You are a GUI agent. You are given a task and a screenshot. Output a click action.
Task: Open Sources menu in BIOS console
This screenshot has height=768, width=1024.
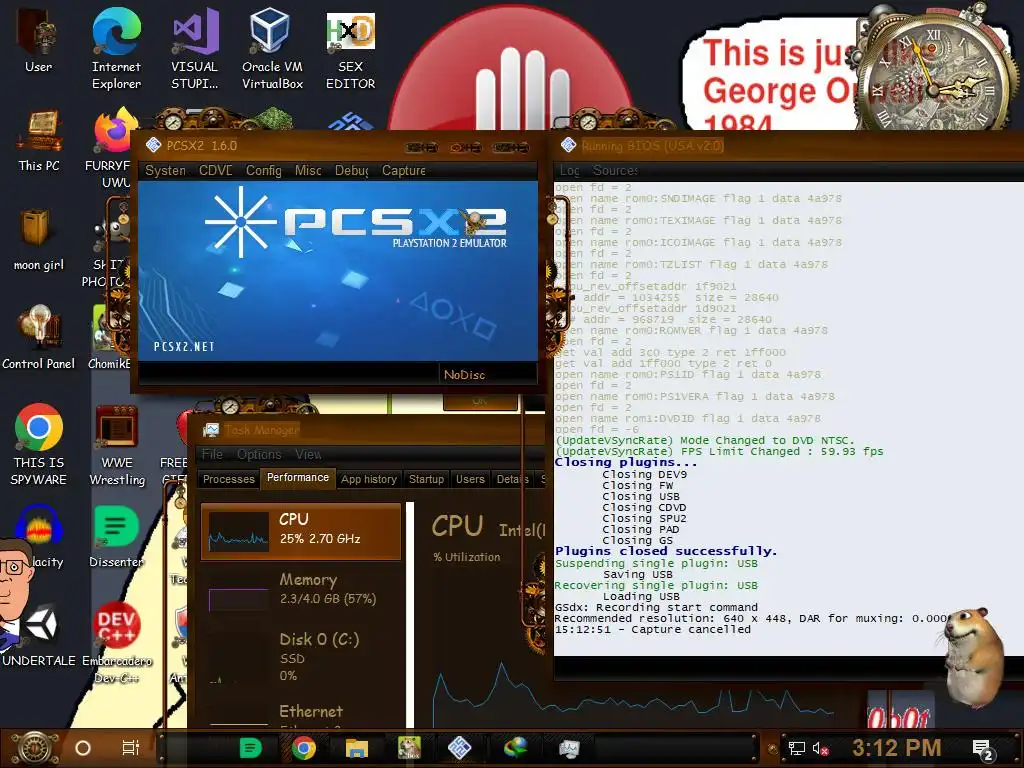pyautogui.click(x=615, y=170)
